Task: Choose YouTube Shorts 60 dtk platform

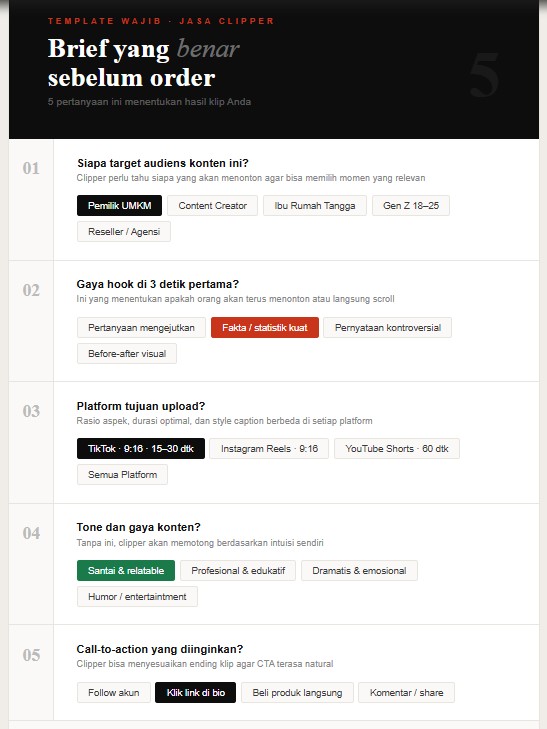Action: (x=397, y=449)
